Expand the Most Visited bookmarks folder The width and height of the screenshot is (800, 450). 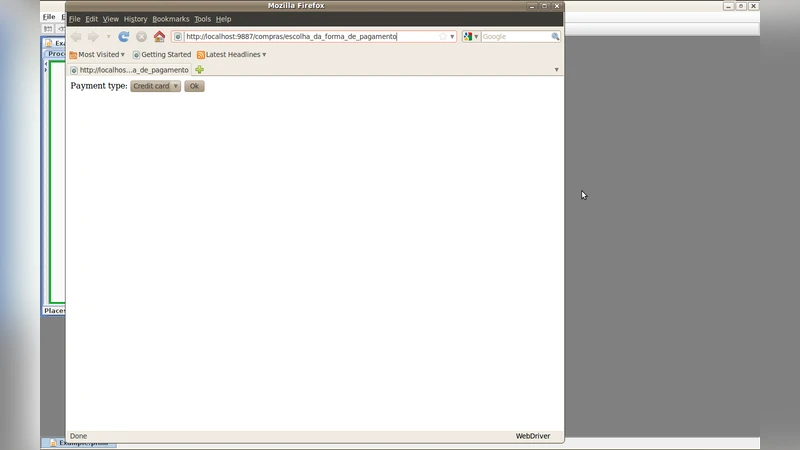[97, 55]
